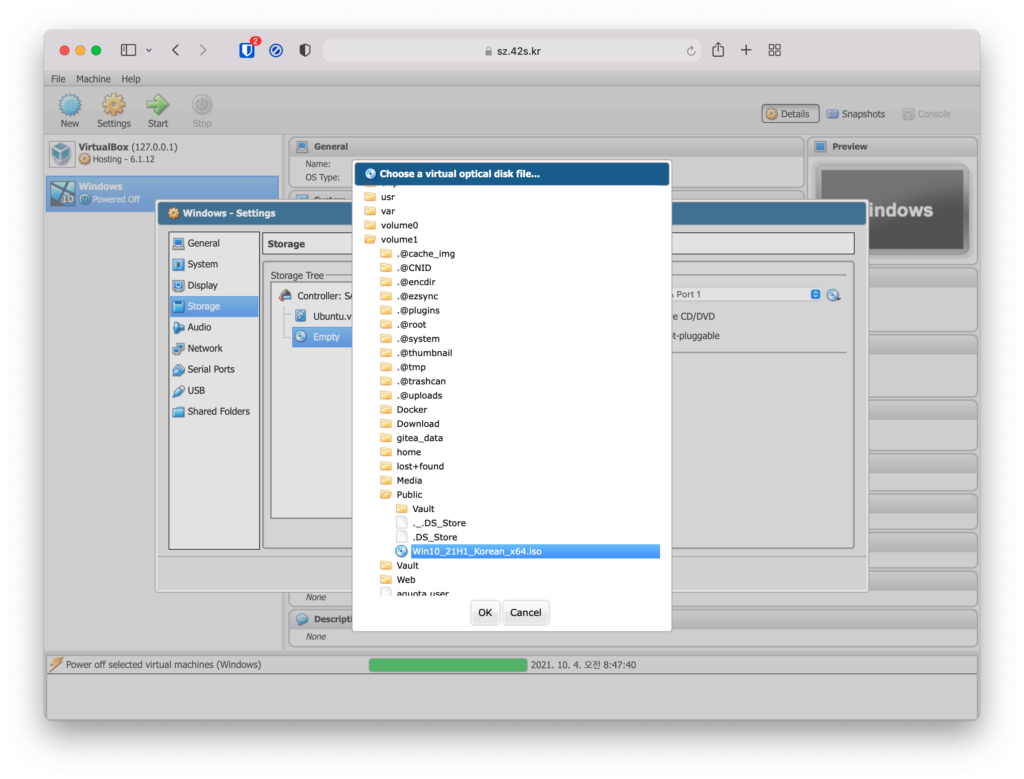Click the Docker folder icon
This screenshot has width=1024, height=779.
click(386, 409)
